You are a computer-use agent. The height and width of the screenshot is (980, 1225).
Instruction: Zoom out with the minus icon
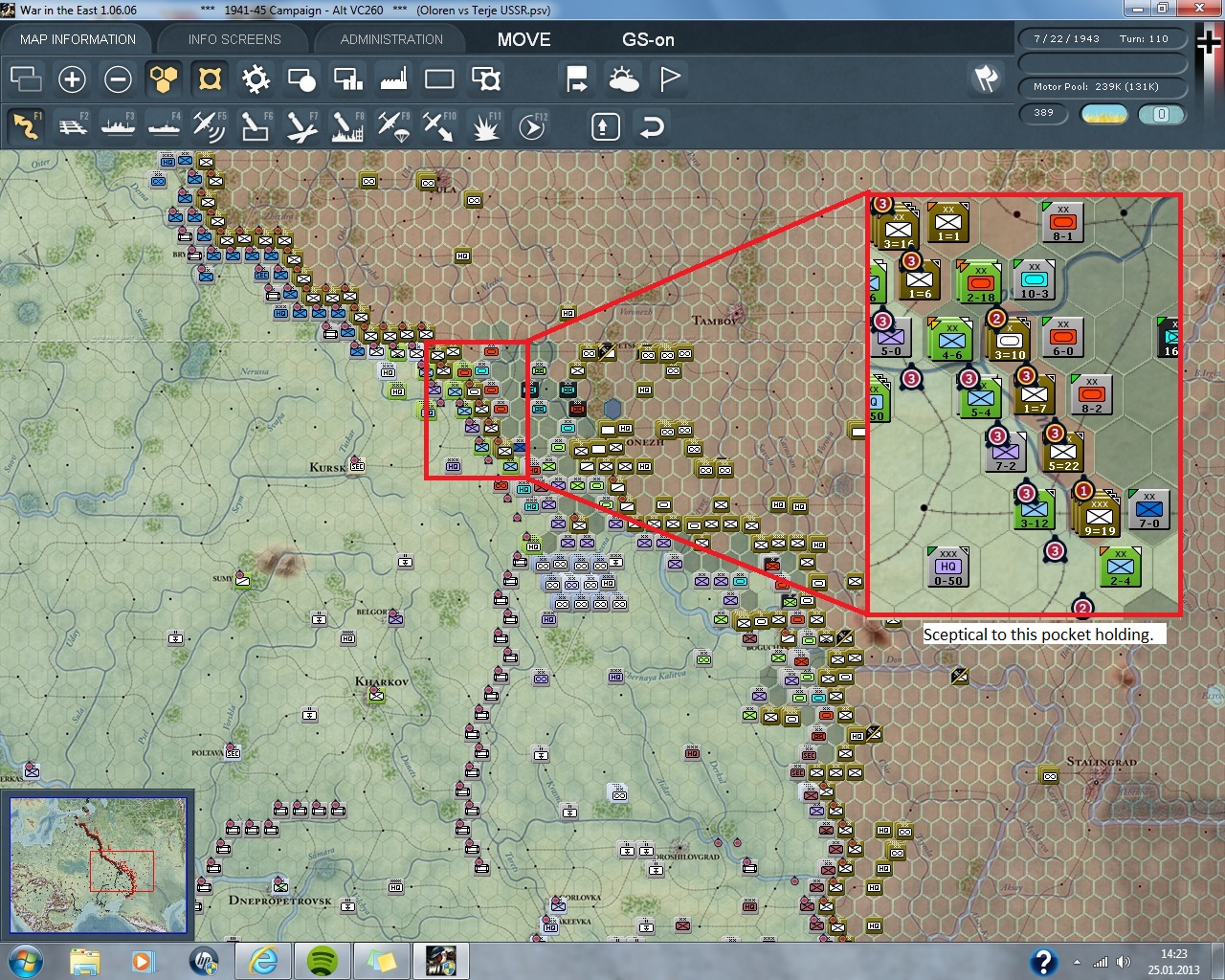118,78
